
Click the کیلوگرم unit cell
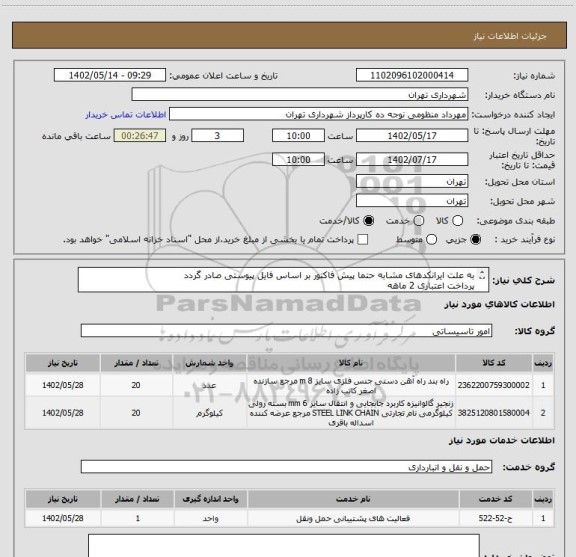point(209,413)
